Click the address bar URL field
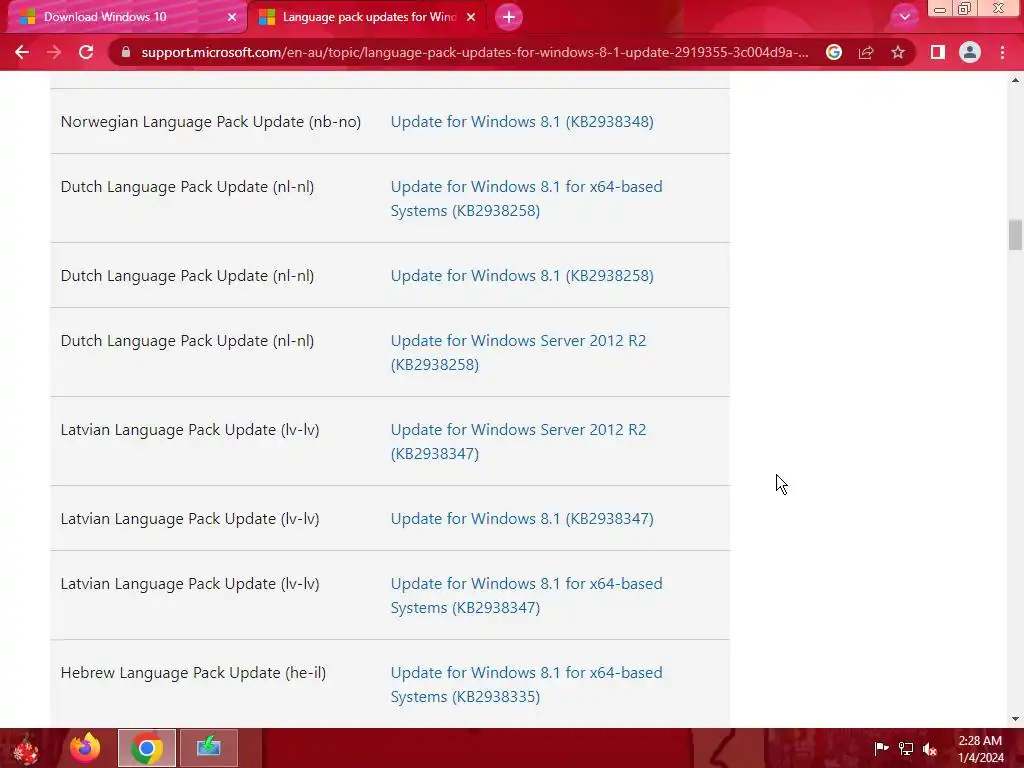 pos(475,52)
